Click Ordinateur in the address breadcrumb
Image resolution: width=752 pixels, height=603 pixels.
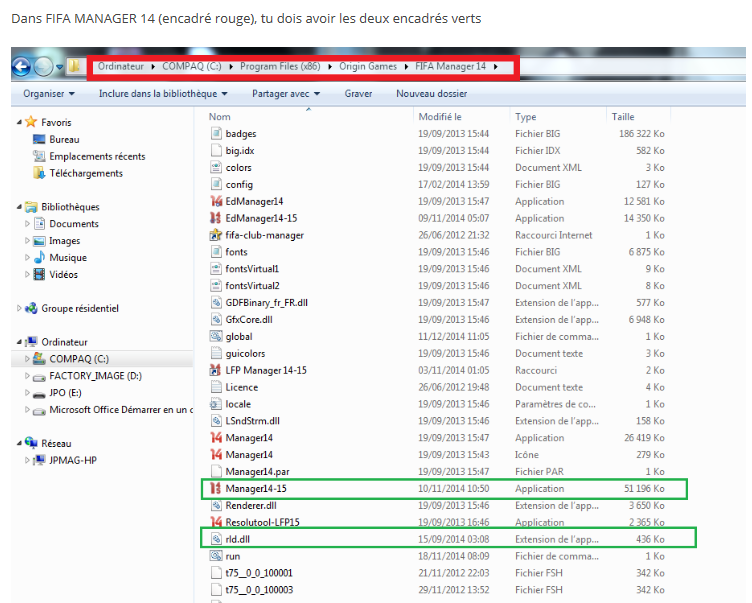[121, 66]
